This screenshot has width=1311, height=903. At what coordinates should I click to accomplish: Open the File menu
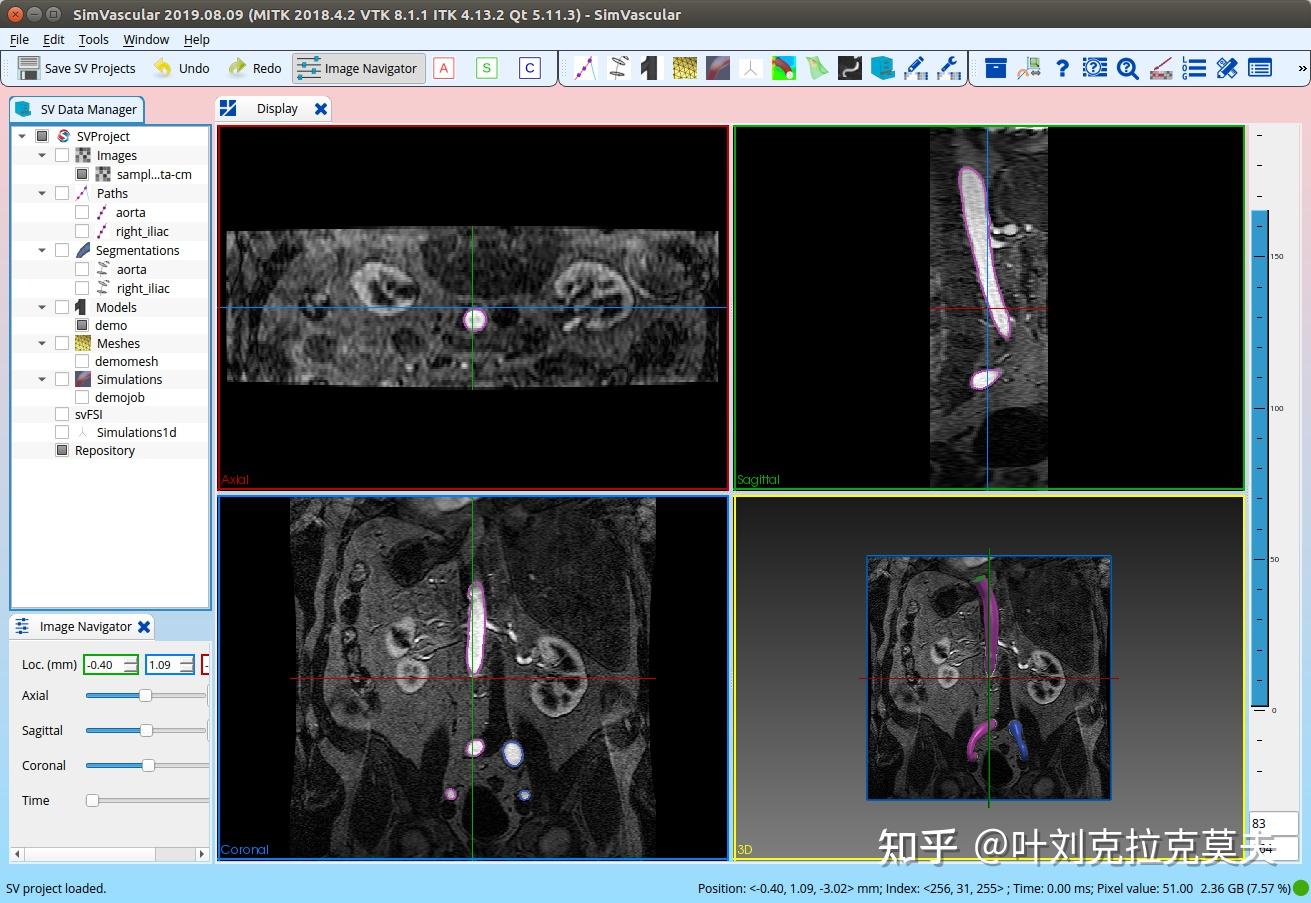click(x=19, y=39)
